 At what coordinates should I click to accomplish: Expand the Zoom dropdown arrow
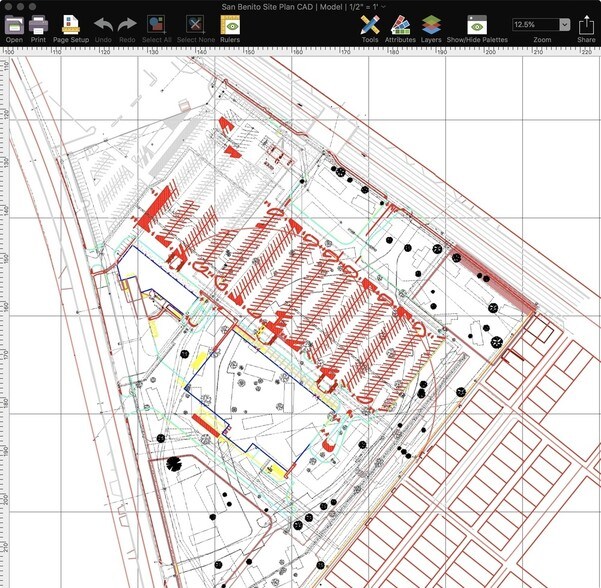pos(565,25)
